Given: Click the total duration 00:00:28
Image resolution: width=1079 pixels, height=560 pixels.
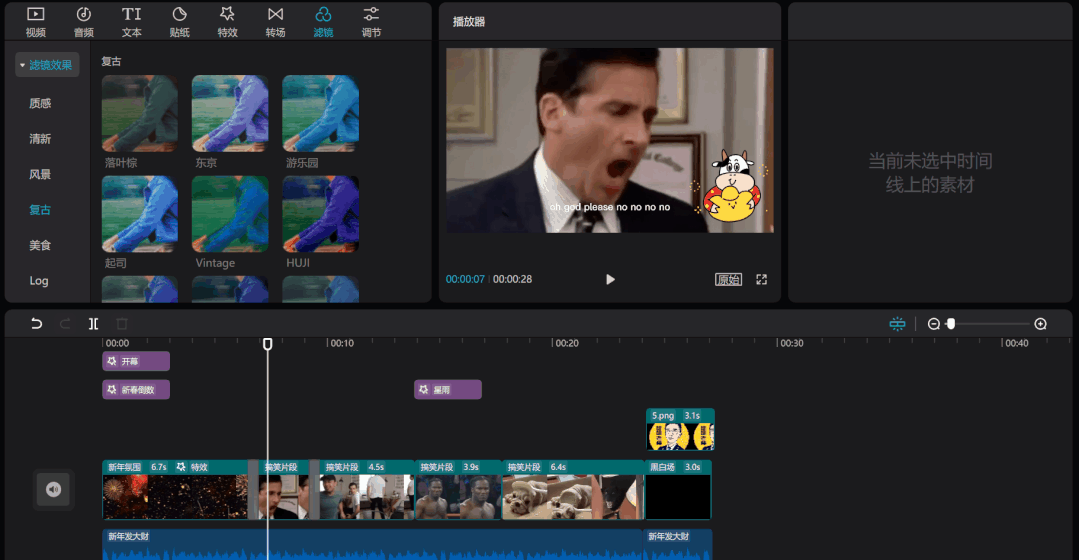Looking at the screenshot, I should coord(512,279).
